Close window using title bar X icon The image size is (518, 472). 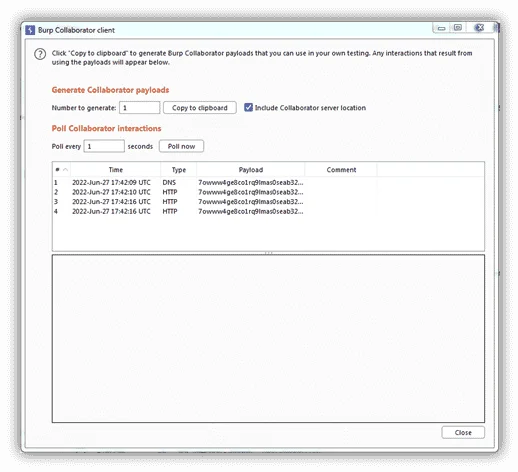(479, 28)
